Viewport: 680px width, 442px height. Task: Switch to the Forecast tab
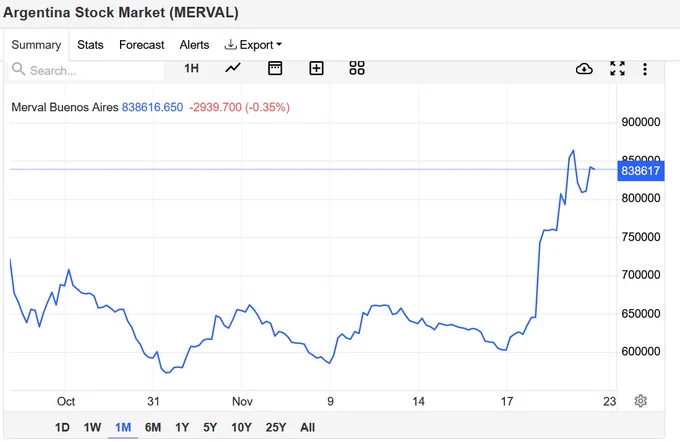[141, 45]
